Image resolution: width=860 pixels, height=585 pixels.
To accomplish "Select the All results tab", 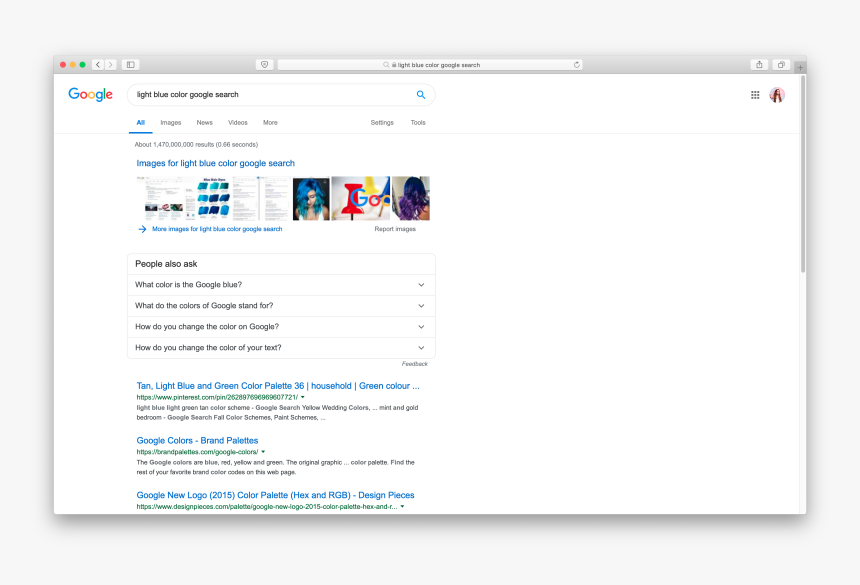I will 140,123.
